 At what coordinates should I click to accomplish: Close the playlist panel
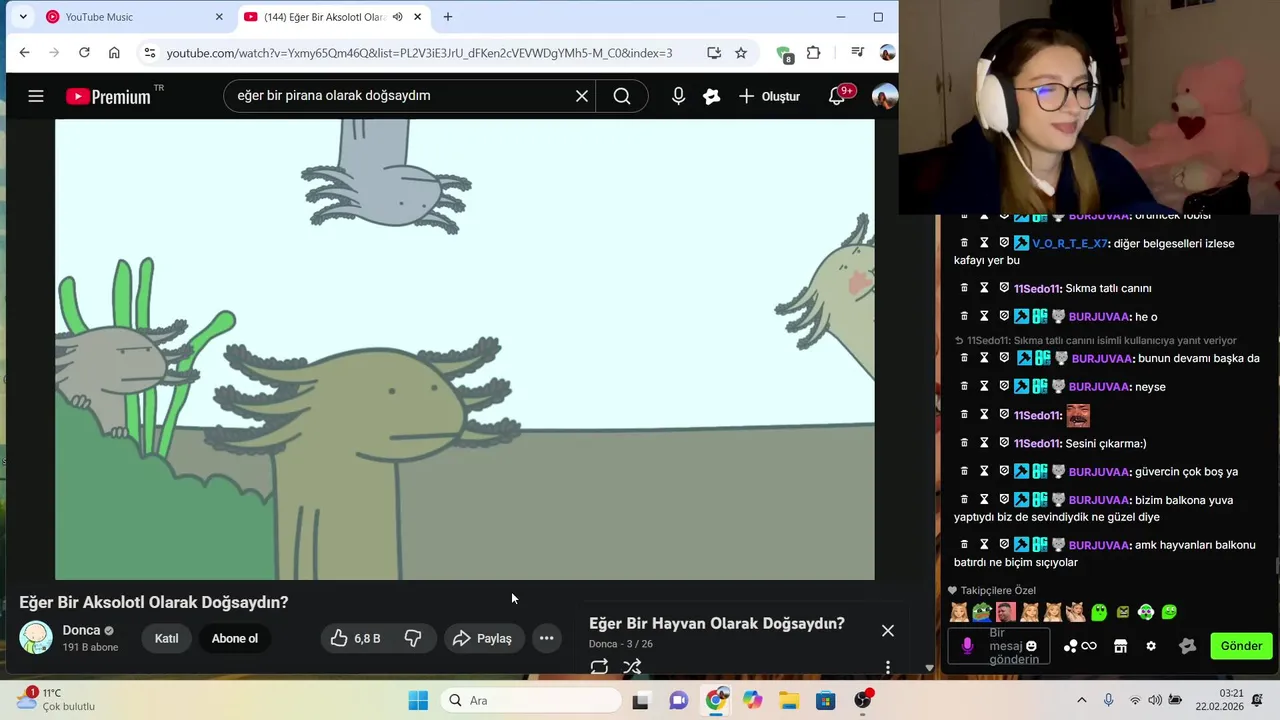tap(887, 631)
